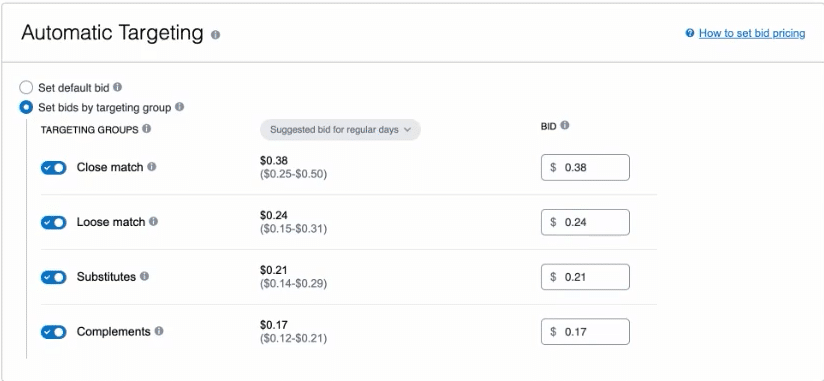This screenshot has height=381, width=824.
Task: Switch off the Substitutes toggle
Action: pos(54,277)
